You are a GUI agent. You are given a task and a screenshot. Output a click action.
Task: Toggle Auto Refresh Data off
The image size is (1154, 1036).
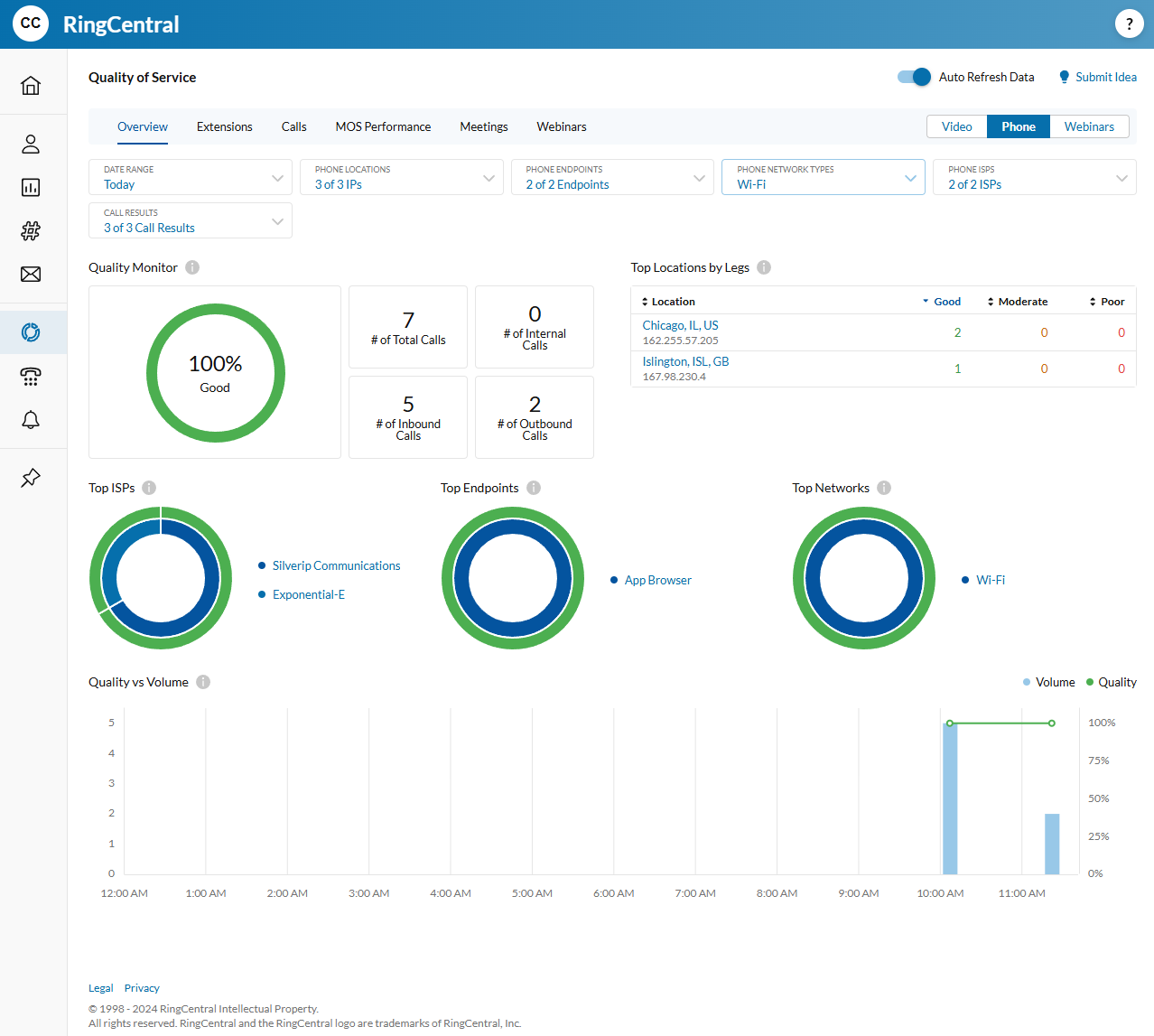point(914,77)
